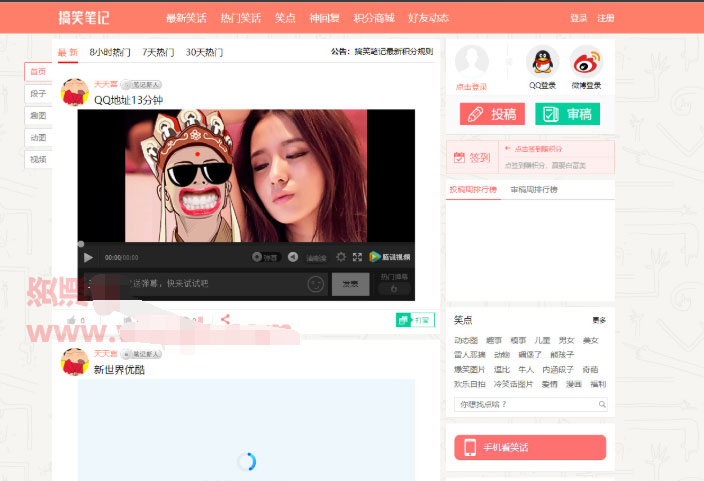Viewport: 704px width, 481px height.
Task: Click the QQ penguin login icon
Action: coord(542,63)
